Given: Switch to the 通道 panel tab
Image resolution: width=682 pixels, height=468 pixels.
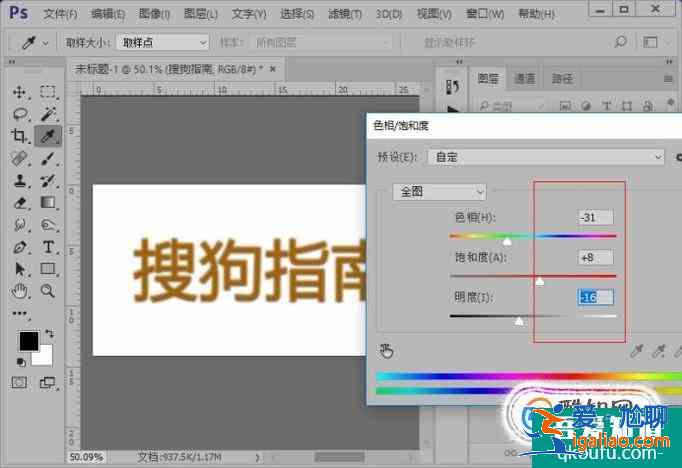Looking at the screenshot, I should [x=525, y=79].
